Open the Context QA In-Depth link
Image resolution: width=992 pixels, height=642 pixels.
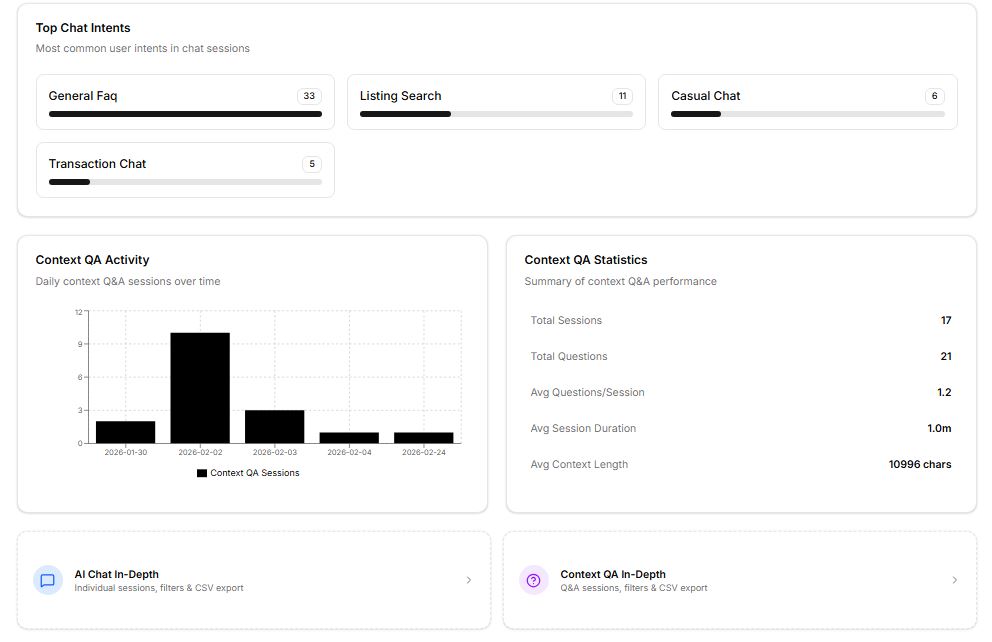pyautogui.click(x=612, y=574)
